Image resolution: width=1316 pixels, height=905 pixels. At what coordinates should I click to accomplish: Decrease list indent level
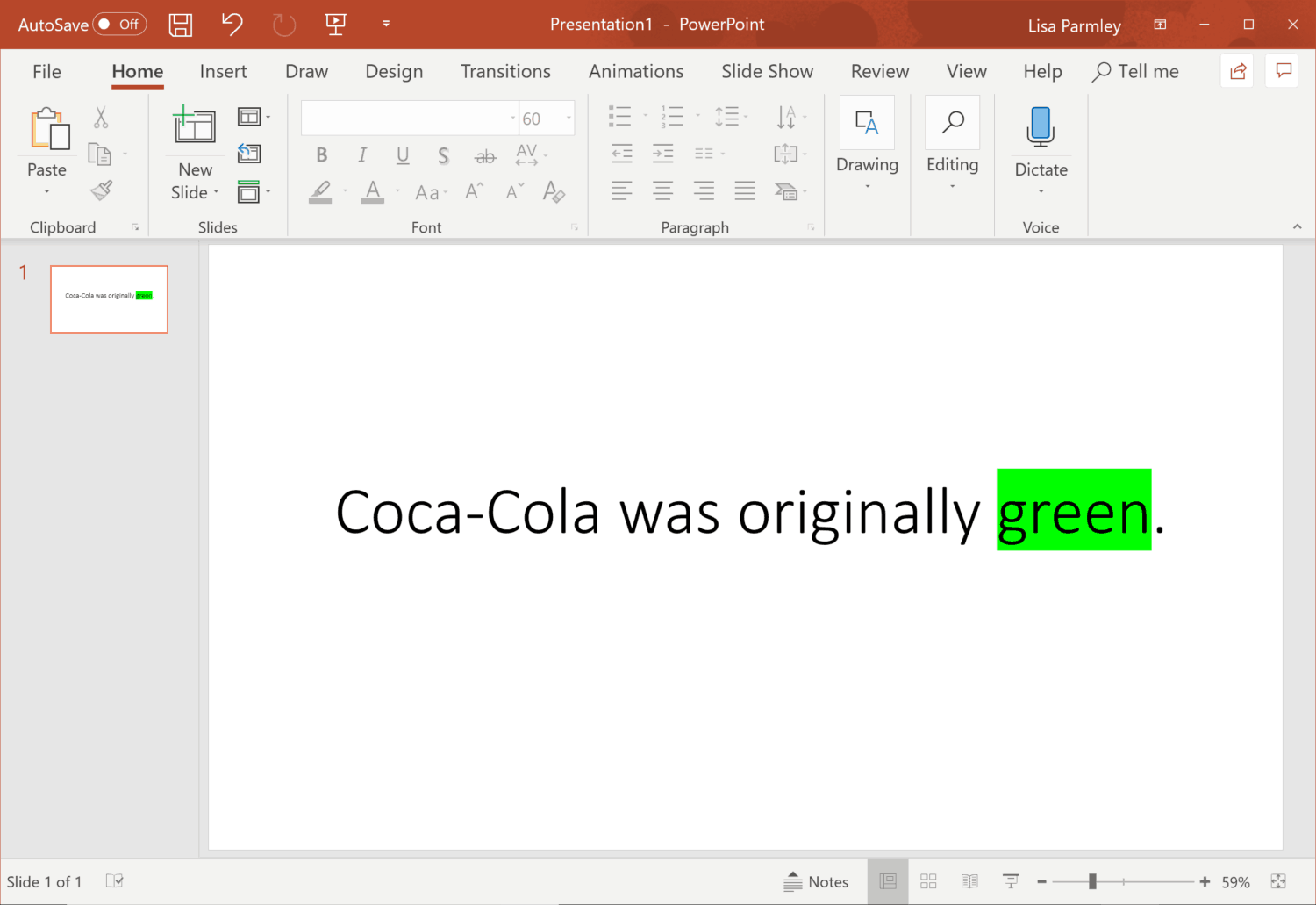pos(621,154)
